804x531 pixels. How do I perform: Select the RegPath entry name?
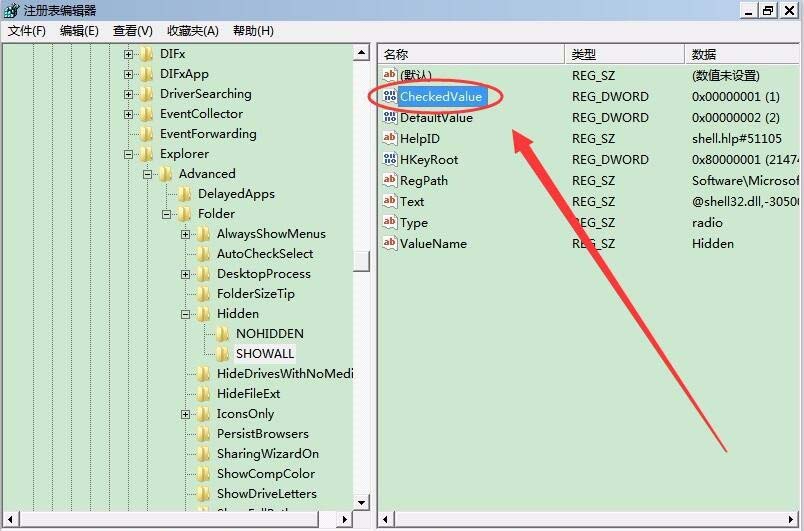[424, 180]
